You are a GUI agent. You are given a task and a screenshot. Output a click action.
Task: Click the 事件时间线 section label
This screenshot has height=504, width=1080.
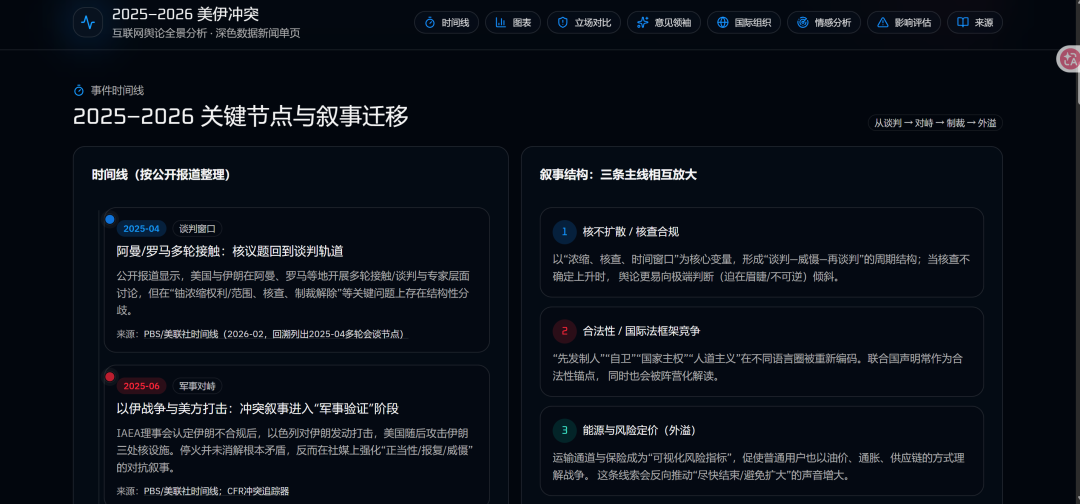coord(117,90)
